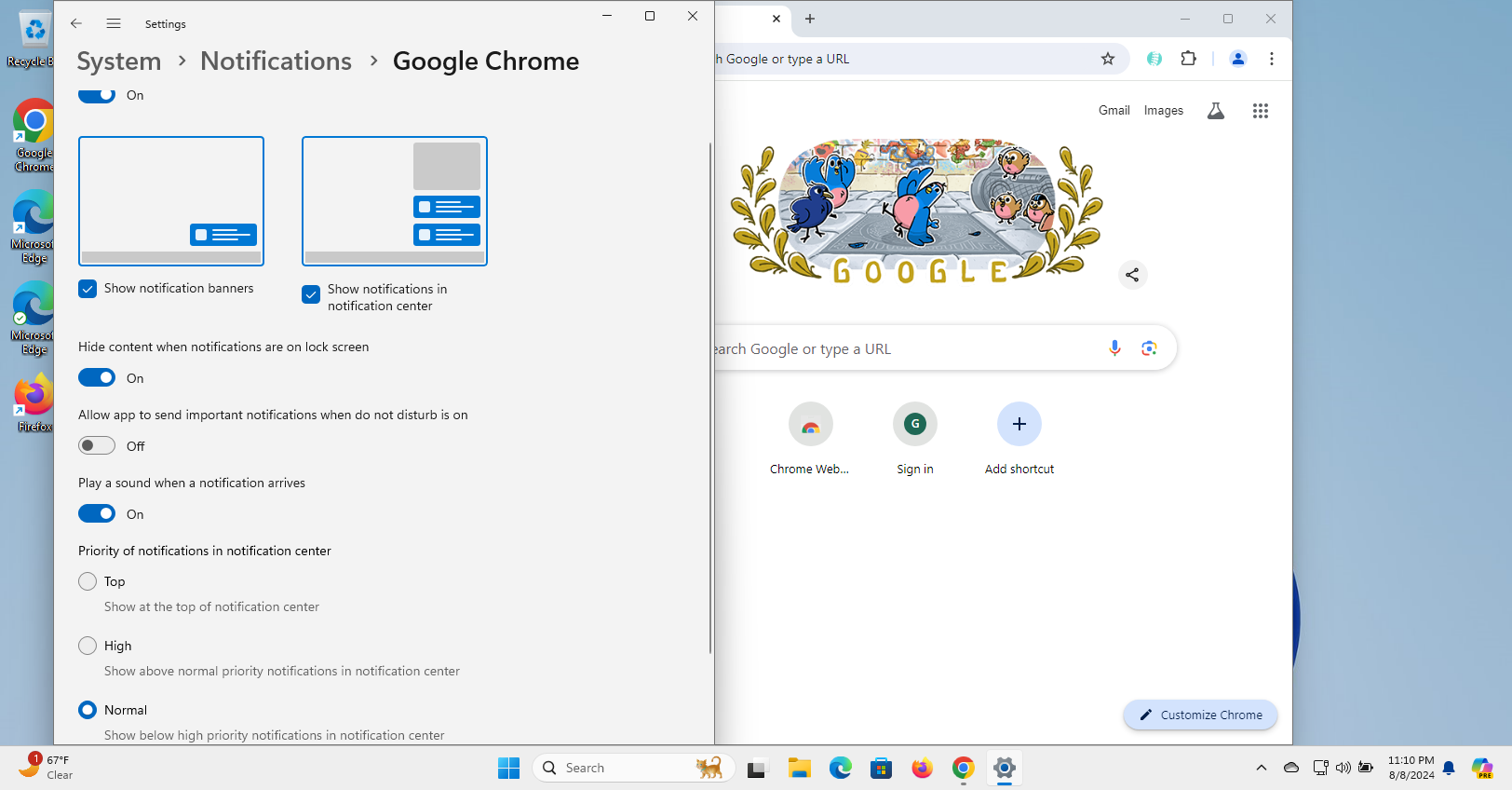1512x790 pixels.
Task: Close the current Chrome tab
Action: [776, 19]
